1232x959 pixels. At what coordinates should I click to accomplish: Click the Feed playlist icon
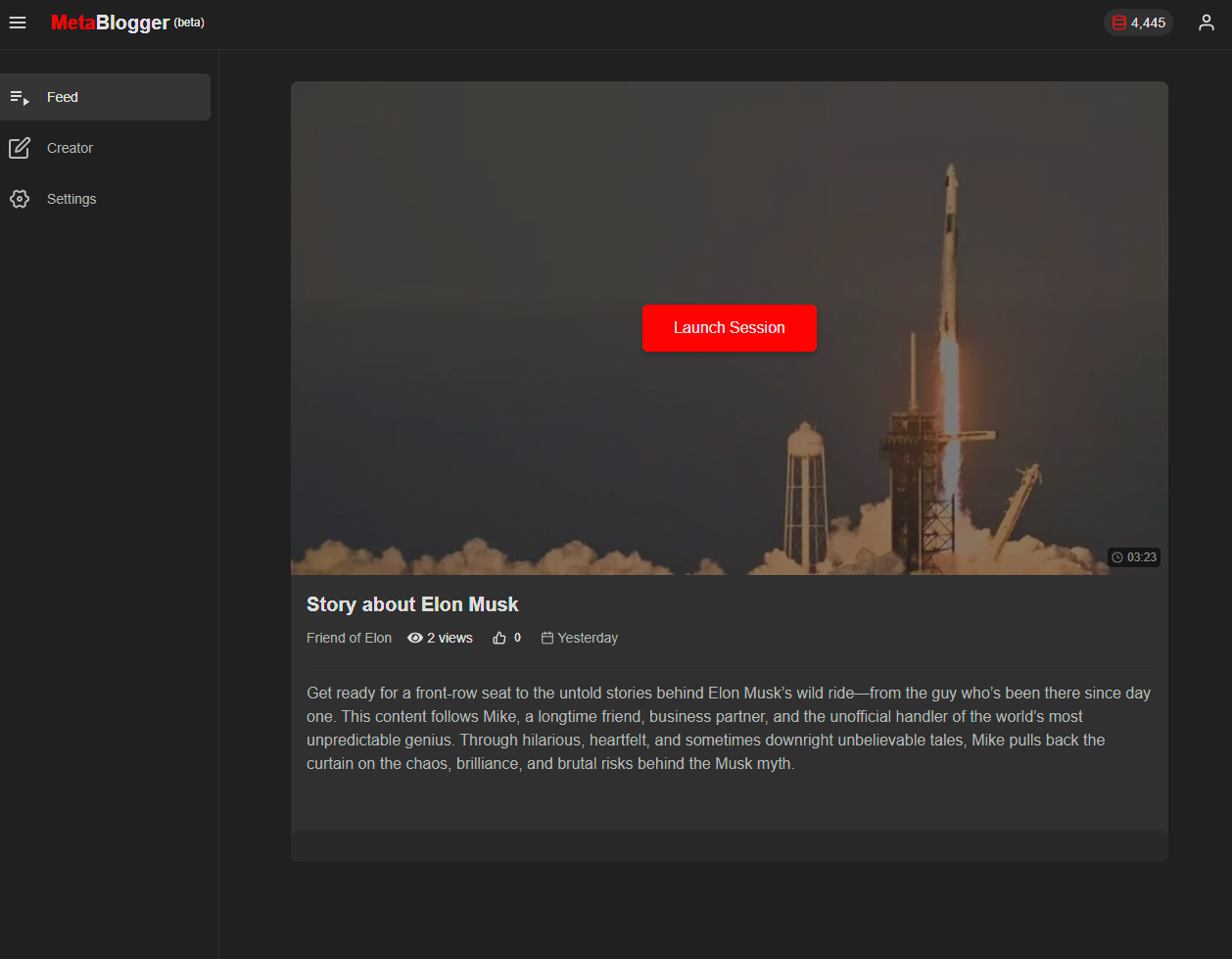point(20,97)
